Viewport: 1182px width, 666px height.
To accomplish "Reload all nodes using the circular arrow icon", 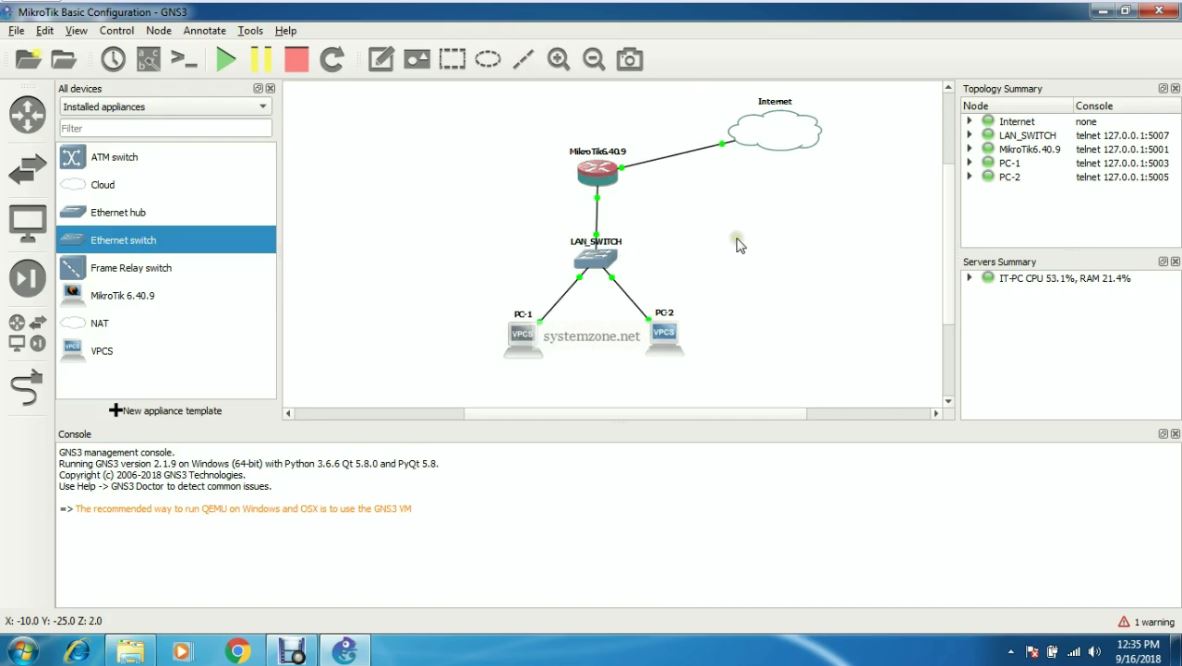I will 330,59.
